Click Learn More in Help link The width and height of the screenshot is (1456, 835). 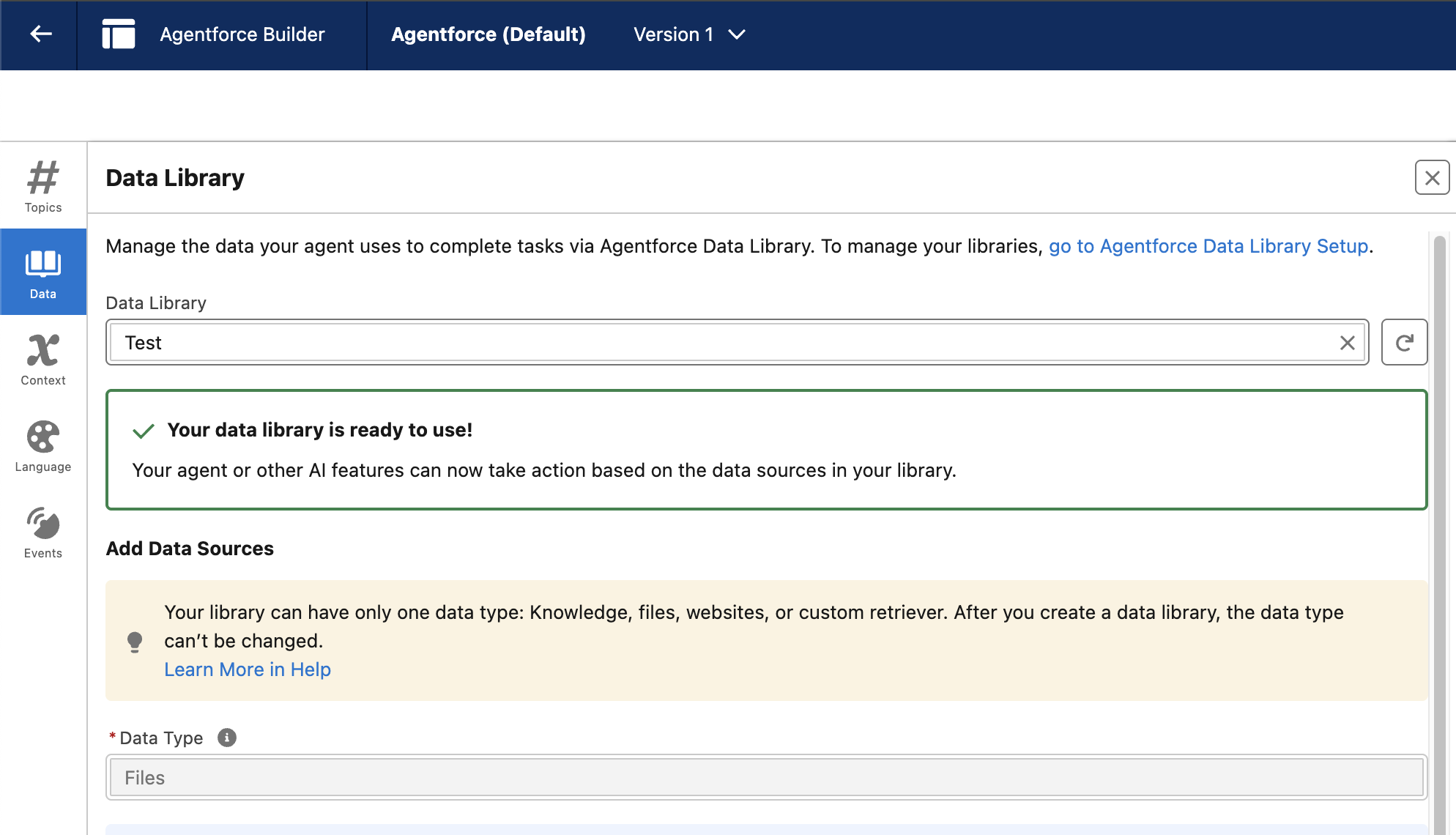pos(247,669)
